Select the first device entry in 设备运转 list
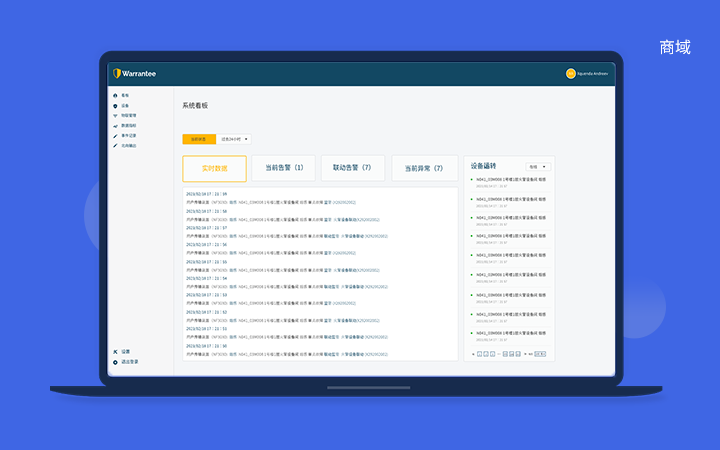 [x=510, y=181]
